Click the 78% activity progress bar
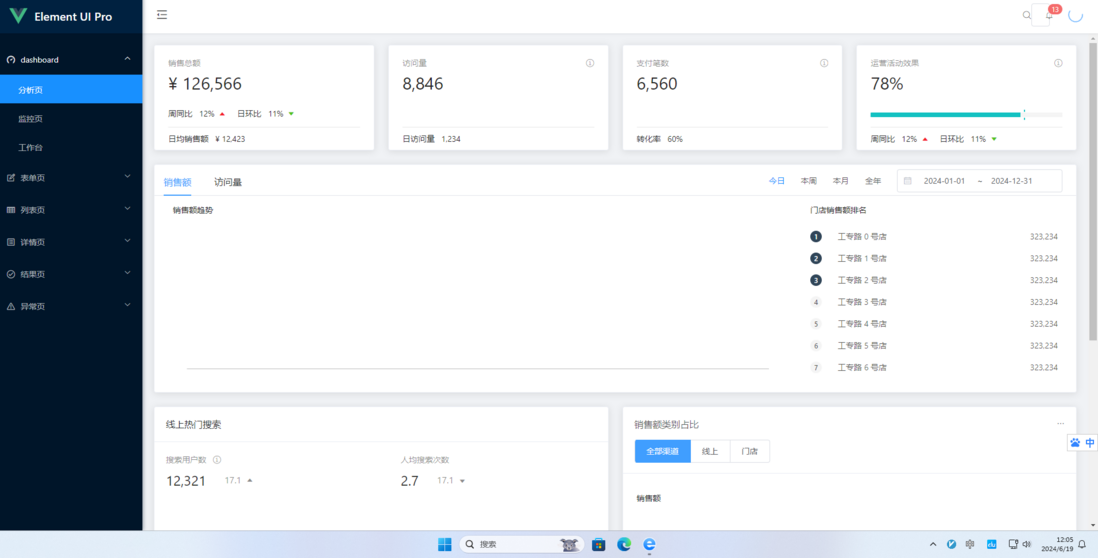The image size is (1098, 558). pos(966,115)
